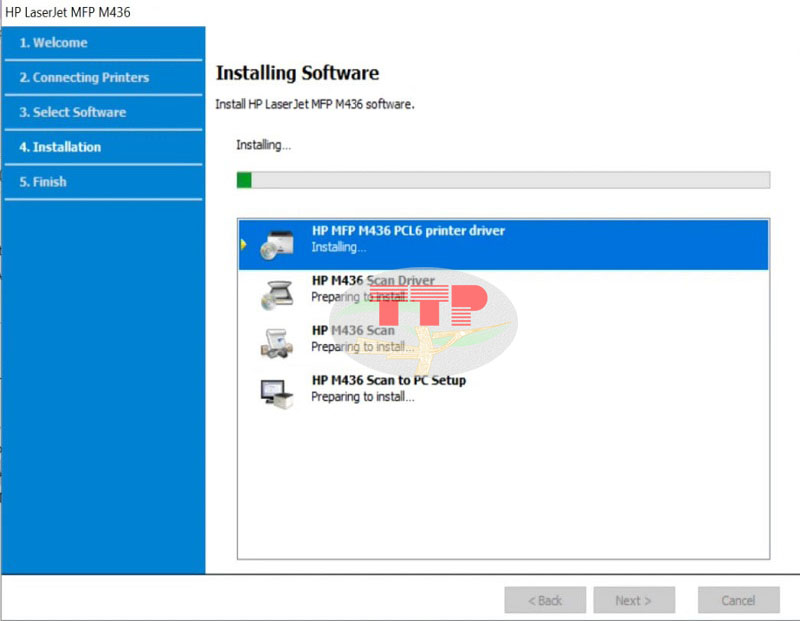Click 'Installing Software' heading
Screen dimensions: 800x621
tap(297, 73)
